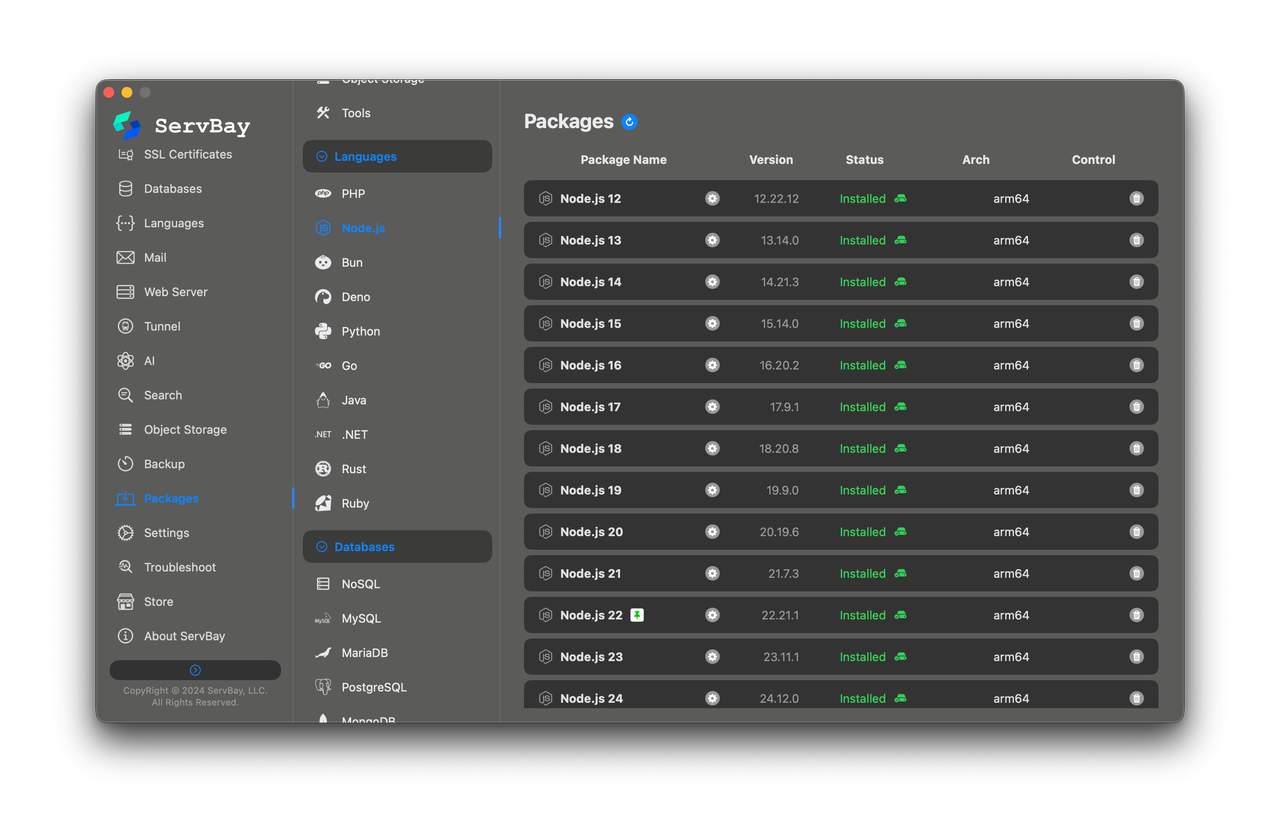Open settings gear for Node.js 24
The image size is (1280, 835).
(712, 698)
